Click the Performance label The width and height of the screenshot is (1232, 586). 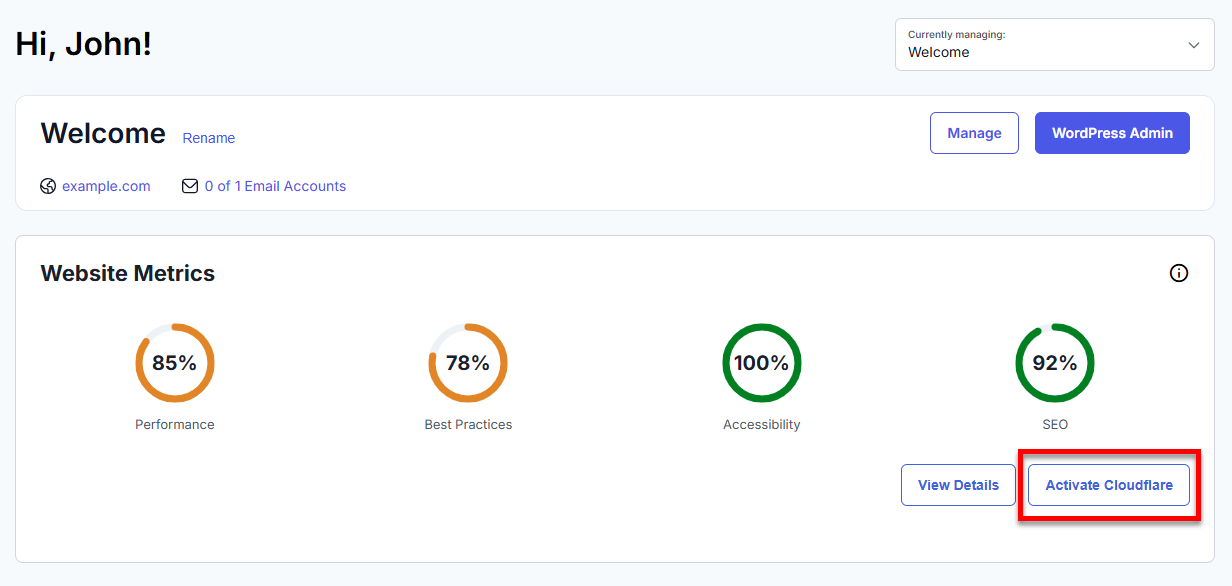tap(175, 424)
